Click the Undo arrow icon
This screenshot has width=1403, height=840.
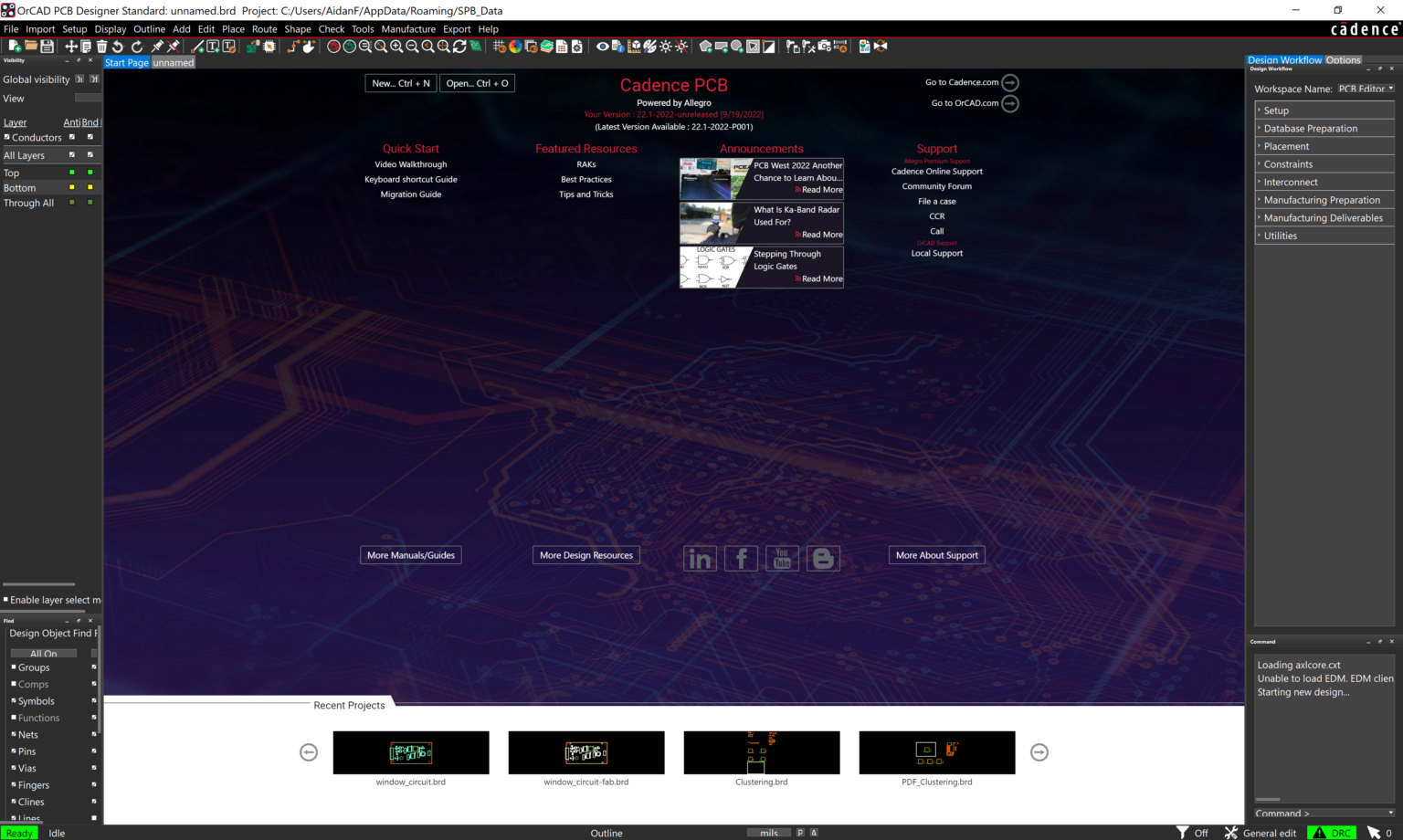tap(118, 47)
